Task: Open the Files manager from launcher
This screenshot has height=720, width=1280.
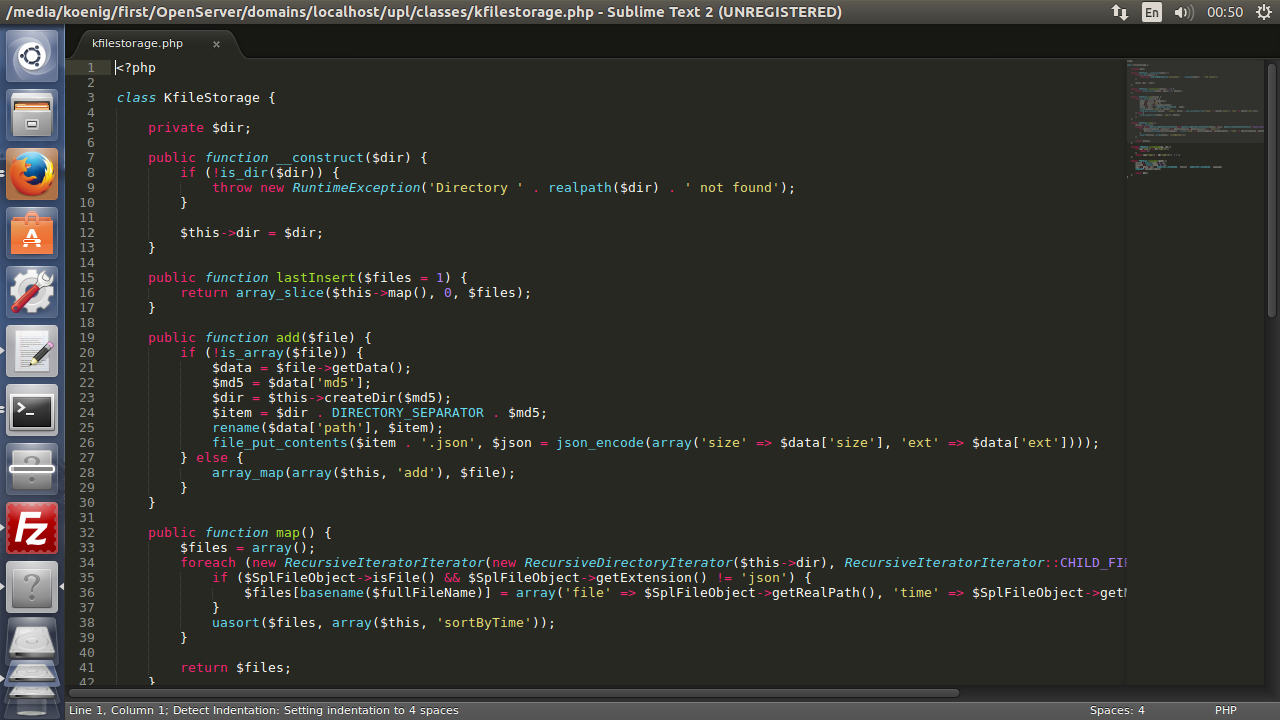Action: coord(32,115)
